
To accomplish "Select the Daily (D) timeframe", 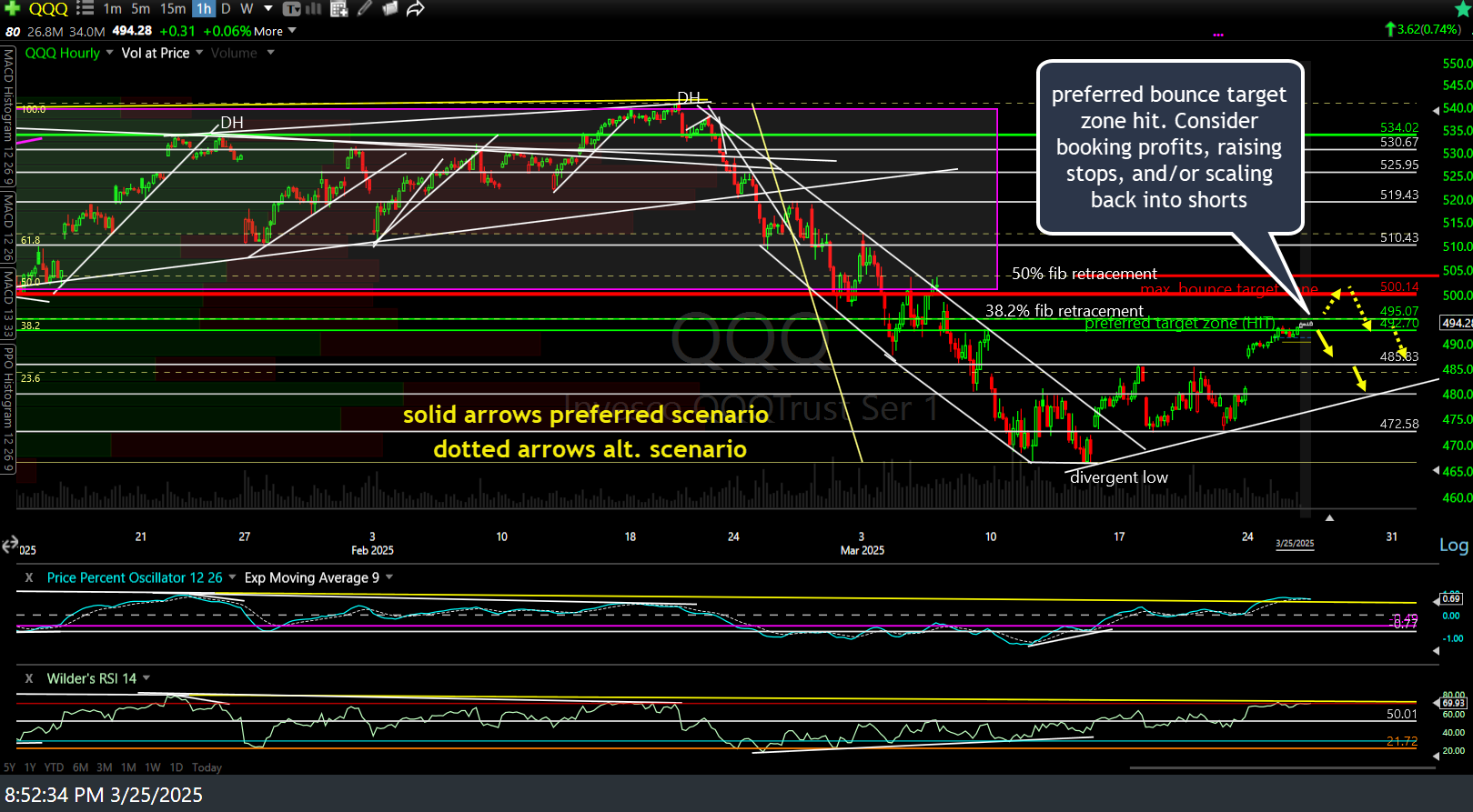I will coord(226,9).
